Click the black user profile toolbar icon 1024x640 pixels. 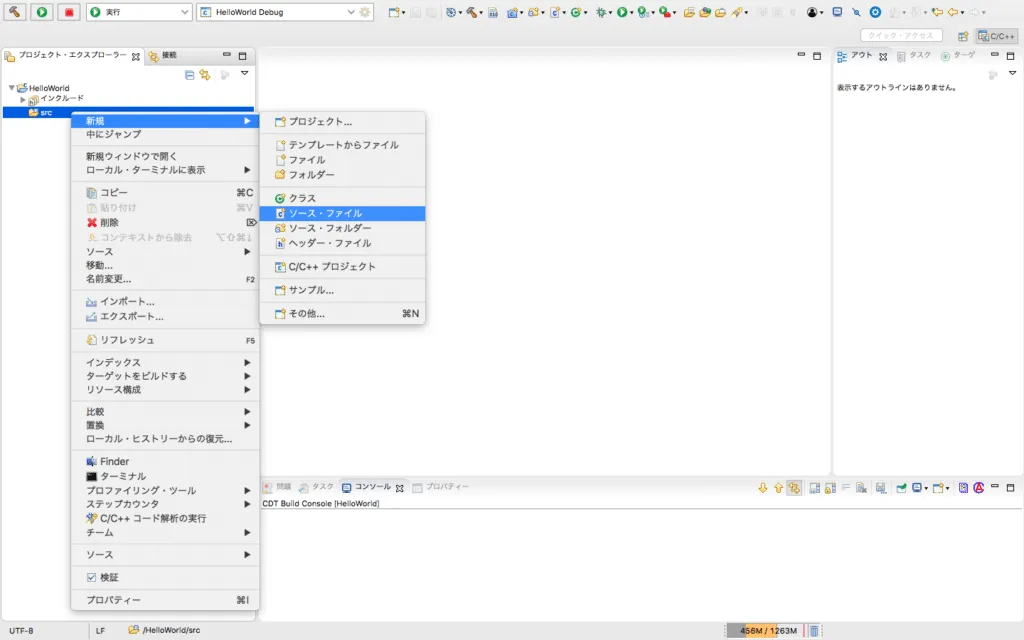click(x=812, y=12)
